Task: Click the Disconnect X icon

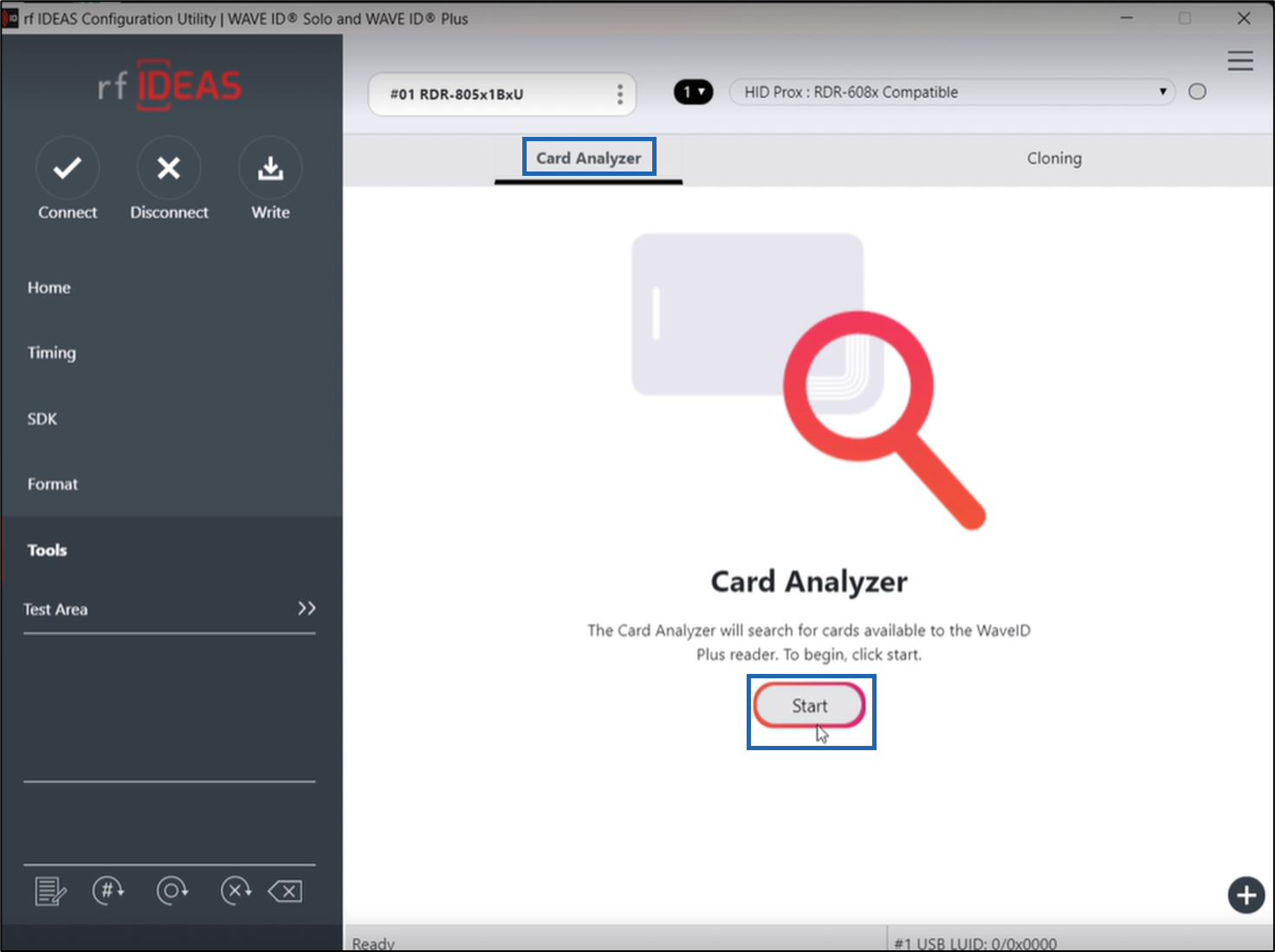Action: (x=169, y=167)
